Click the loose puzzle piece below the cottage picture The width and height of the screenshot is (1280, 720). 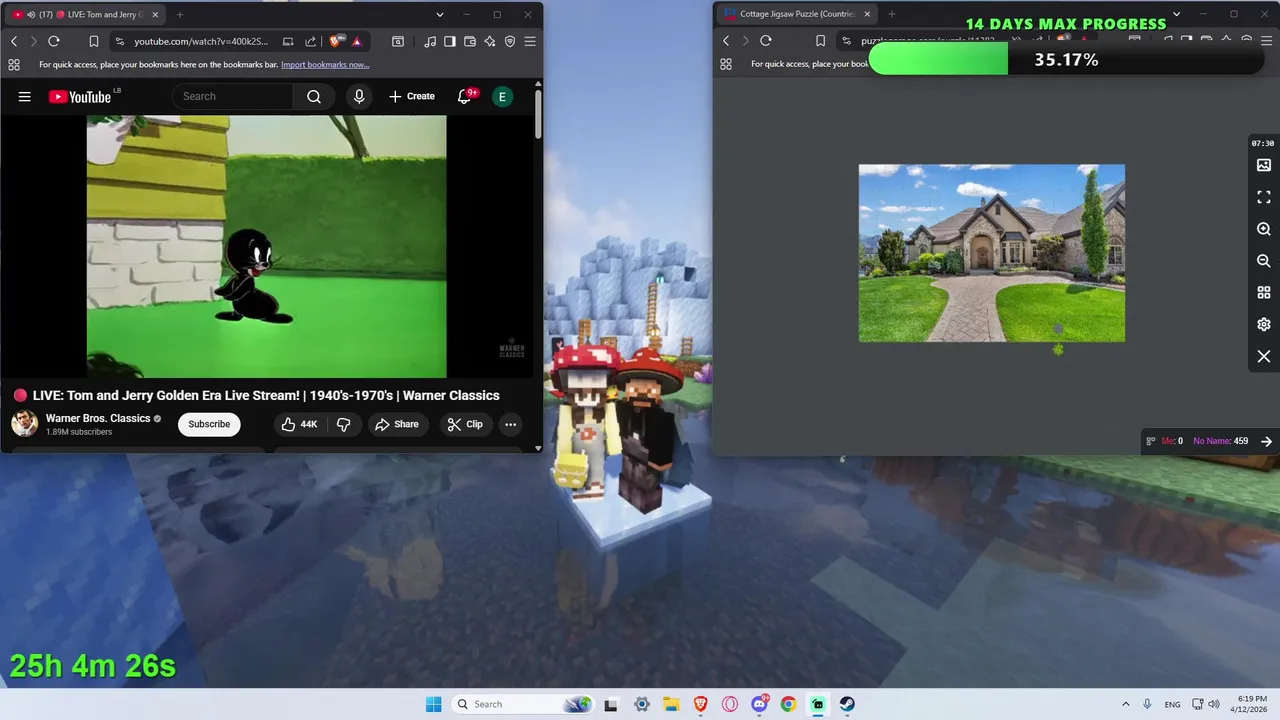click(x=1058, y=349)
